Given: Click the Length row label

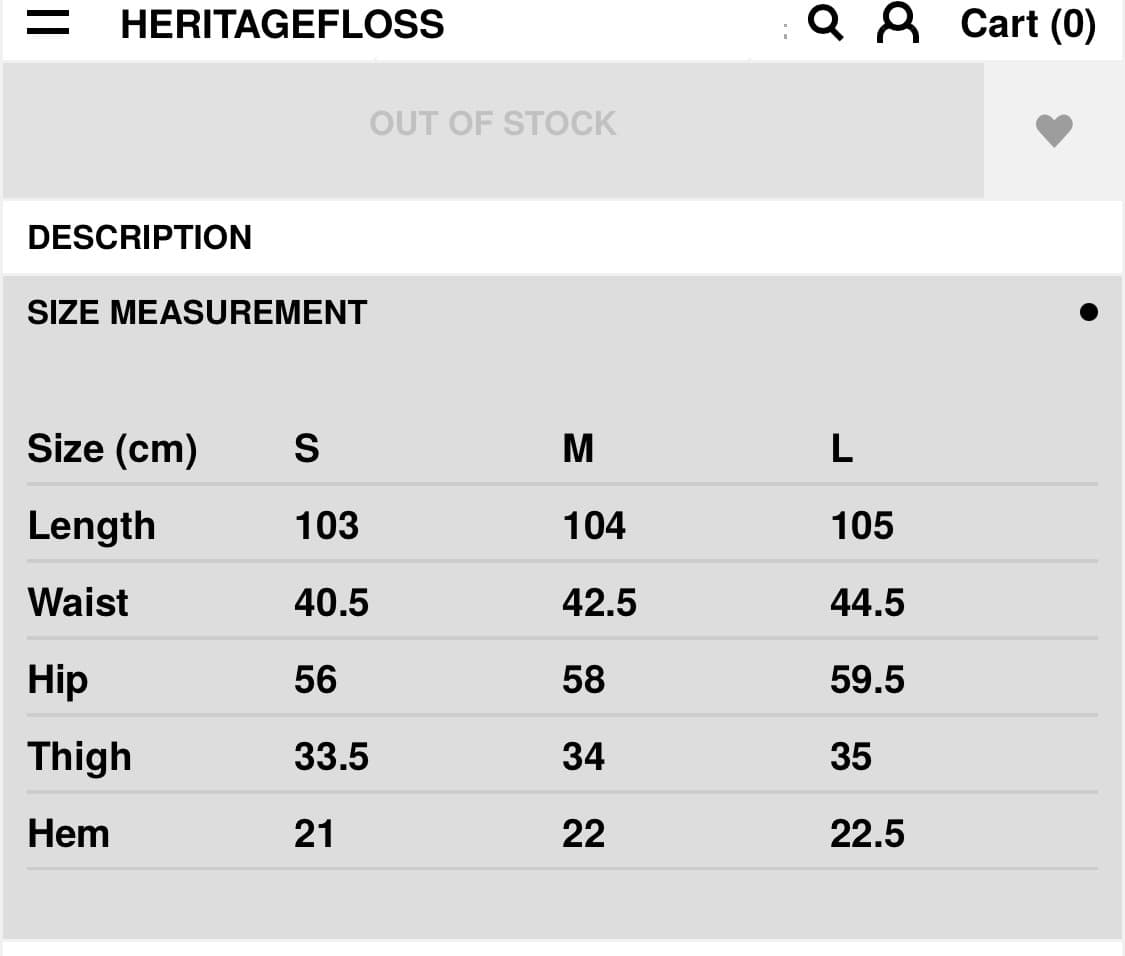Looking at the screenshot, I should pos(92,525).
